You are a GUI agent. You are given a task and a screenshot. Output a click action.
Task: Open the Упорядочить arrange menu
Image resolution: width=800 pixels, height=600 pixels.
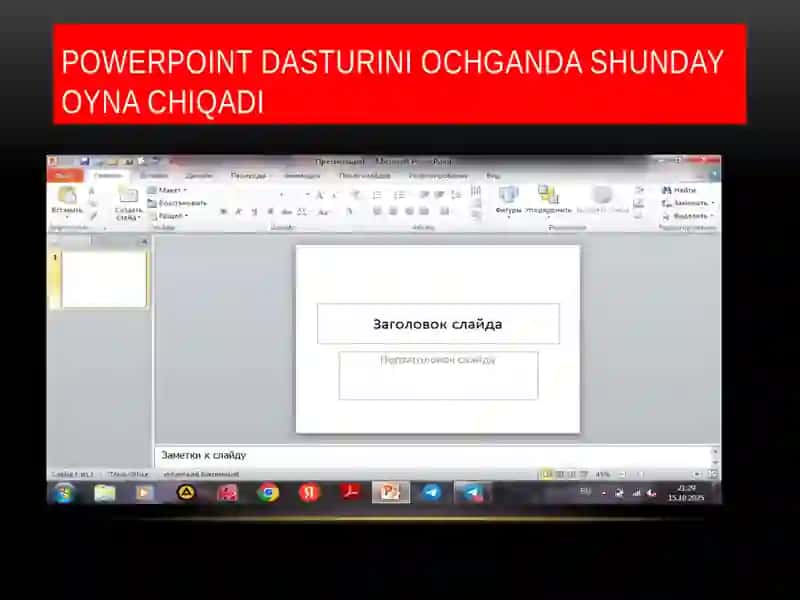tap(548, 201)
